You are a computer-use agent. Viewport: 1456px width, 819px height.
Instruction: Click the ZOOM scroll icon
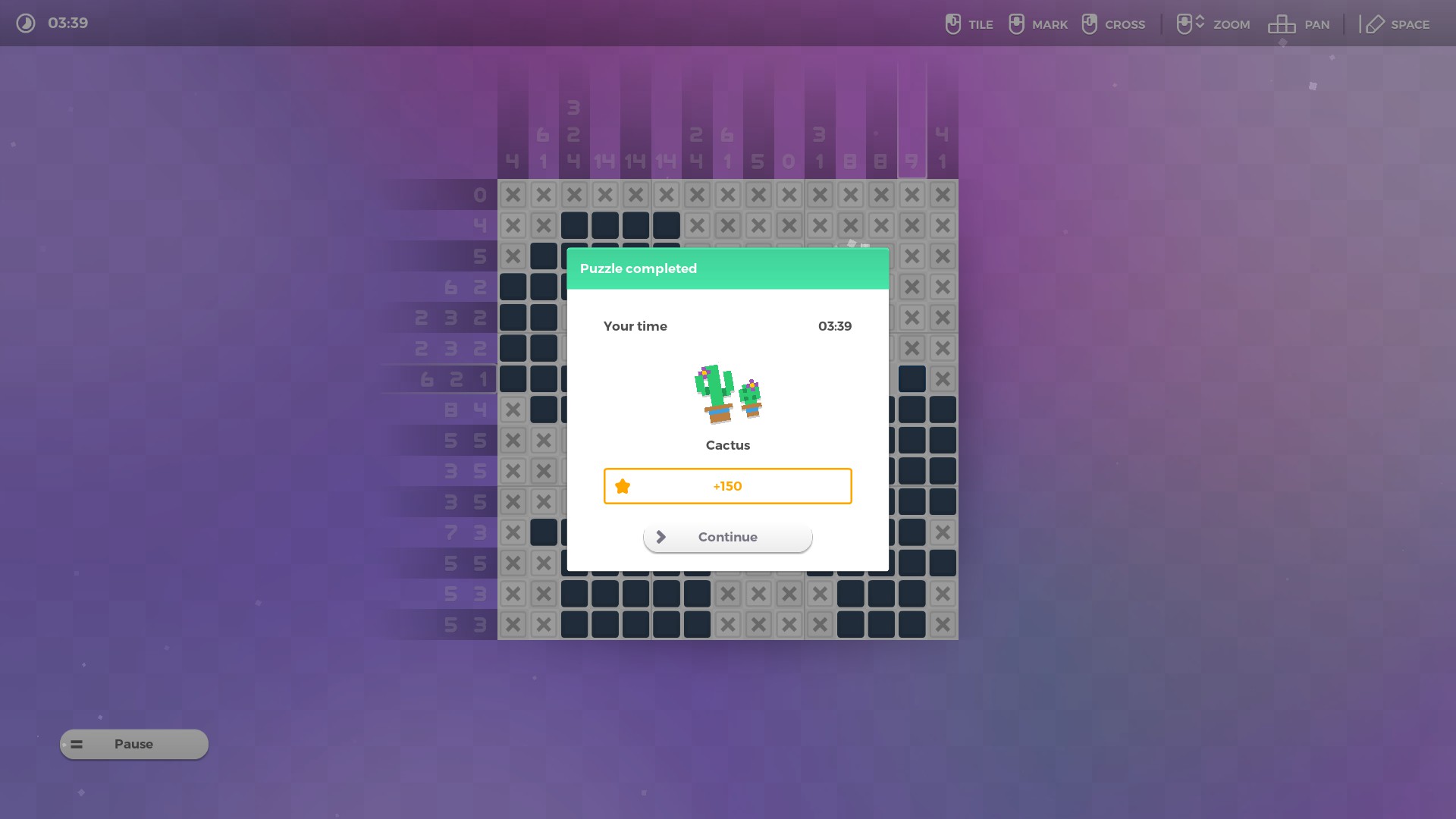click(1189, 24)
